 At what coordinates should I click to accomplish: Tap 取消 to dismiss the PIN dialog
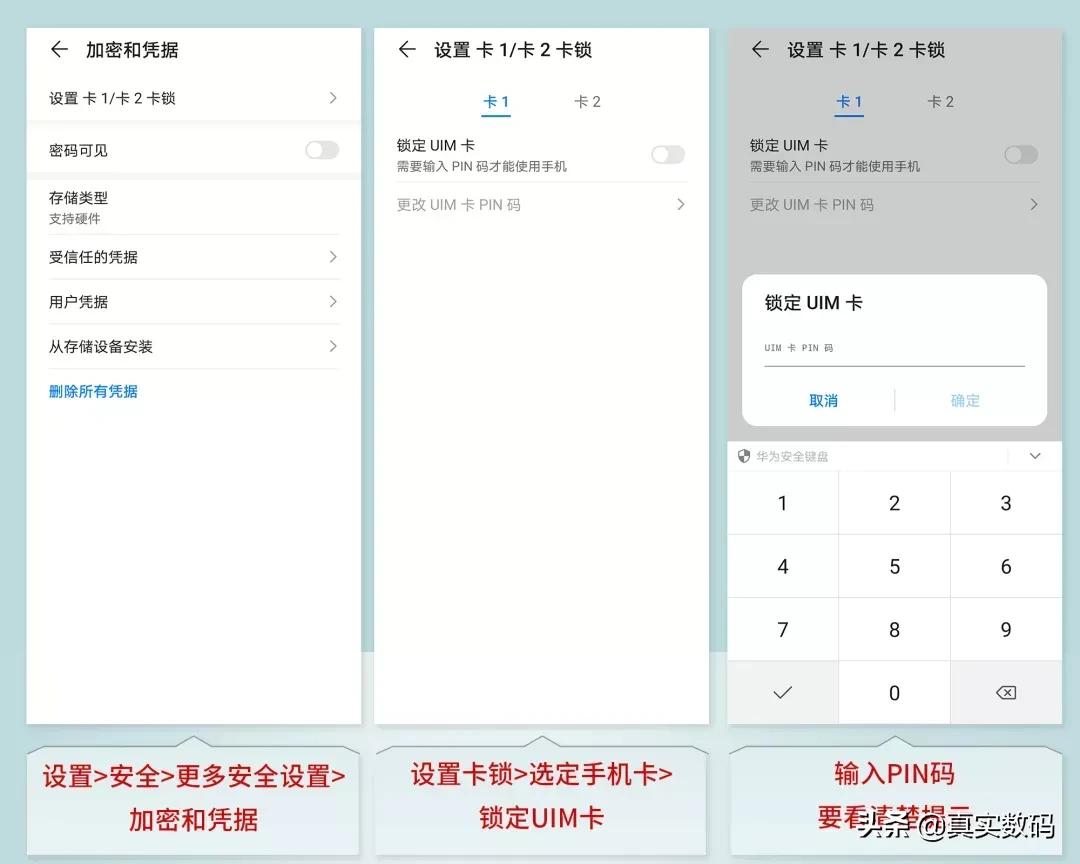(x=822, y=400)
